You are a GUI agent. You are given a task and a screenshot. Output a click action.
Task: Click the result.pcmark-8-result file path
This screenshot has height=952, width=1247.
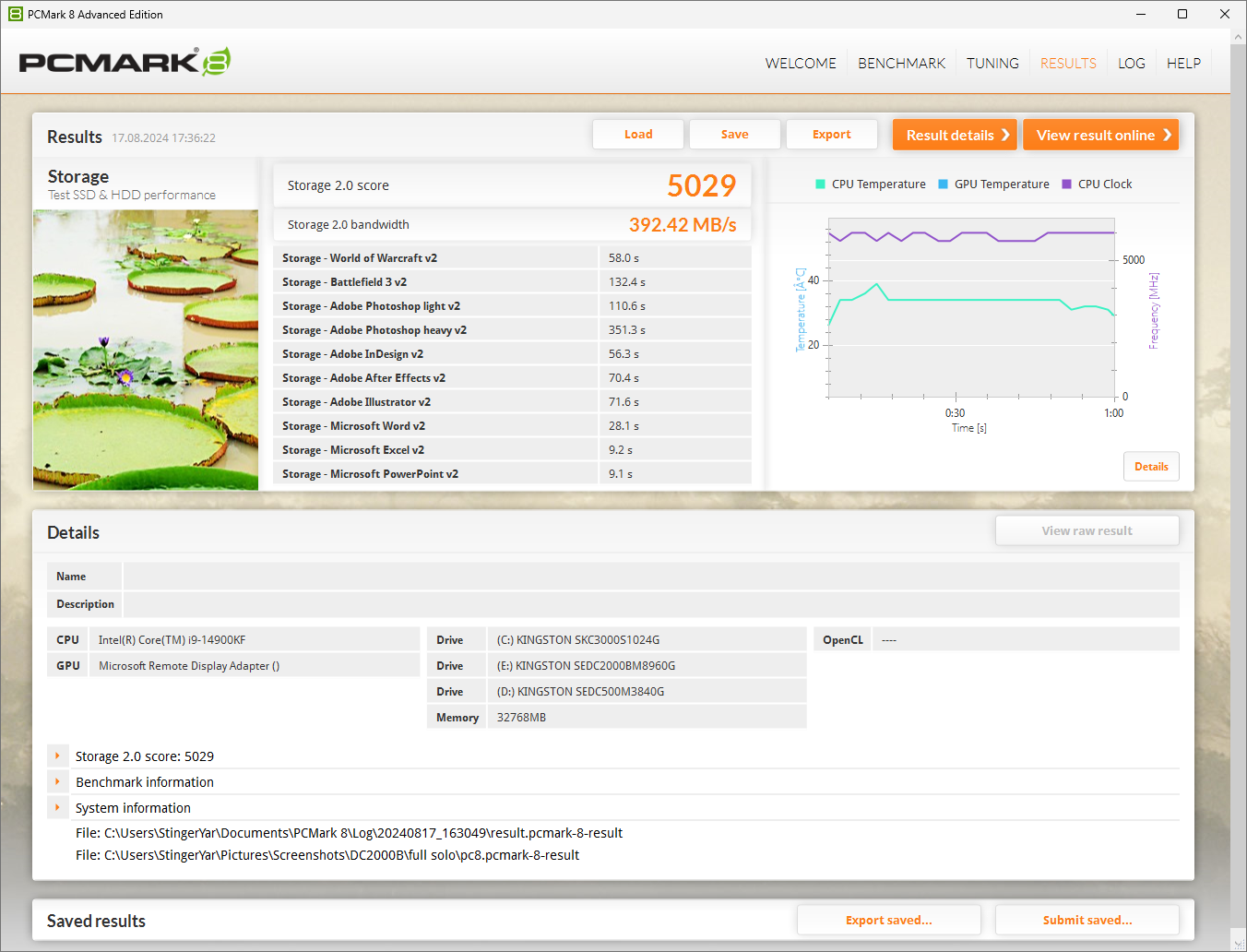click(x=349, y=833)
